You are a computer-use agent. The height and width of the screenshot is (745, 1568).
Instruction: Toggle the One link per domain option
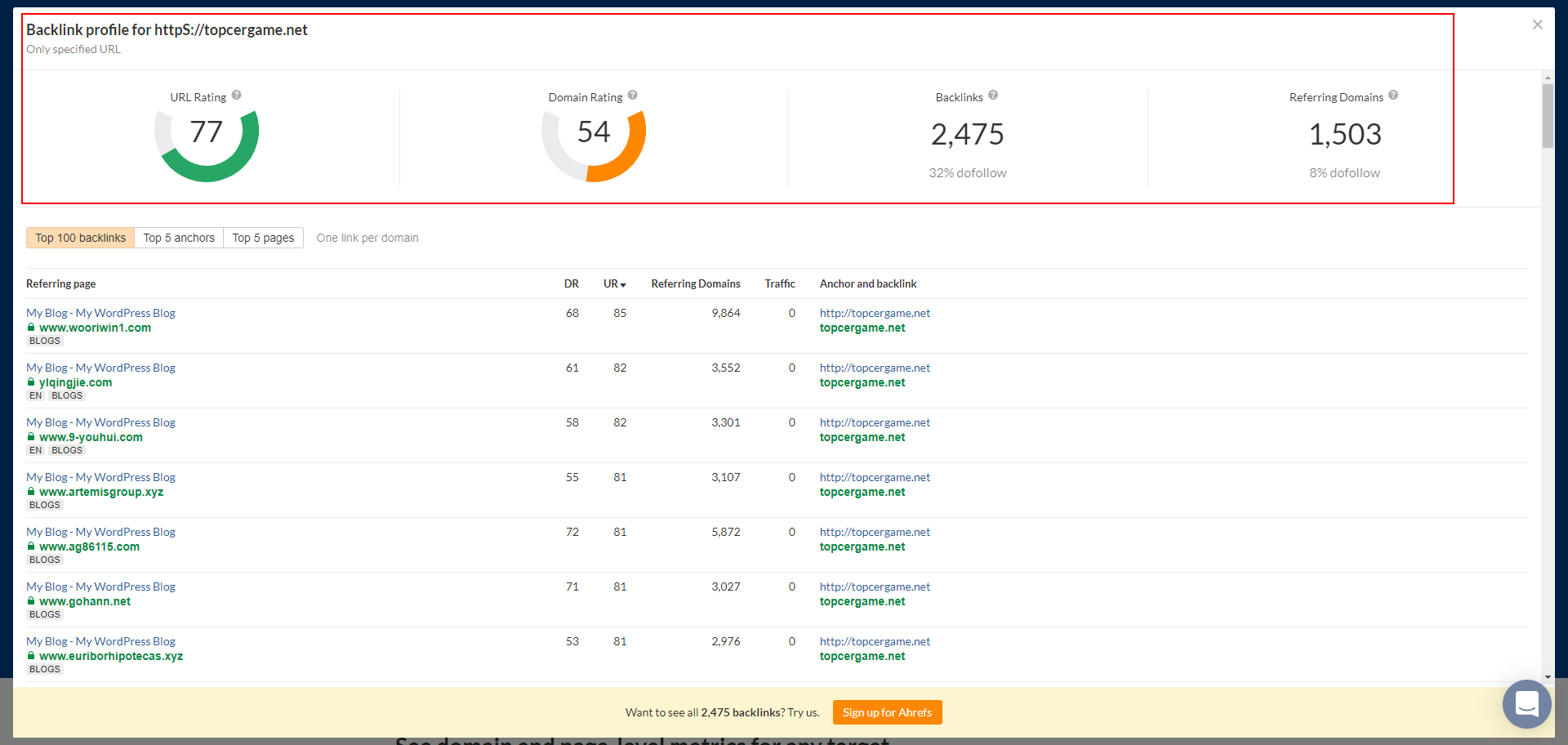pos(367,238)
